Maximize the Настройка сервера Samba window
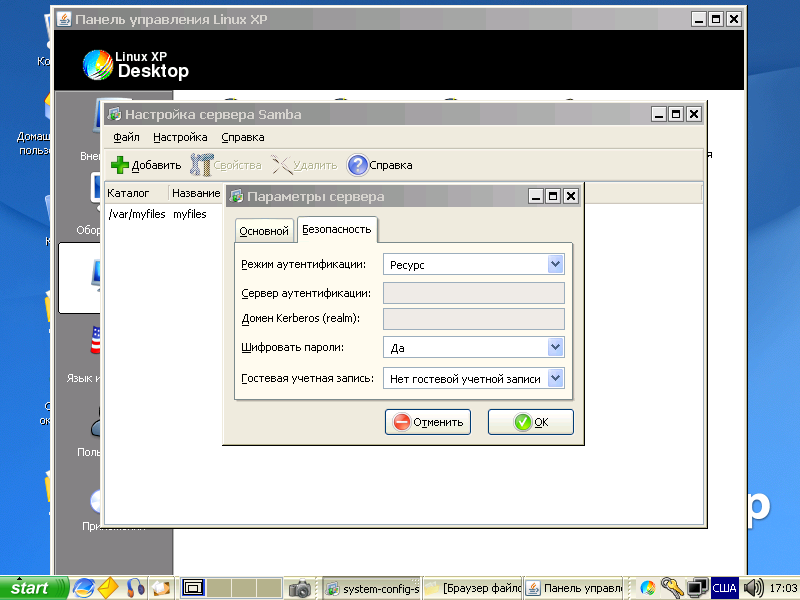Viewport: 800px width, 600px height. (x=676, y=114)
